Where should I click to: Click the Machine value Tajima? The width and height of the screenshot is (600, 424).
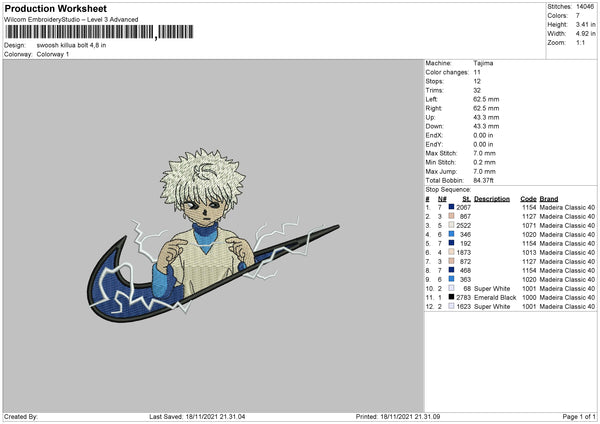483,63
